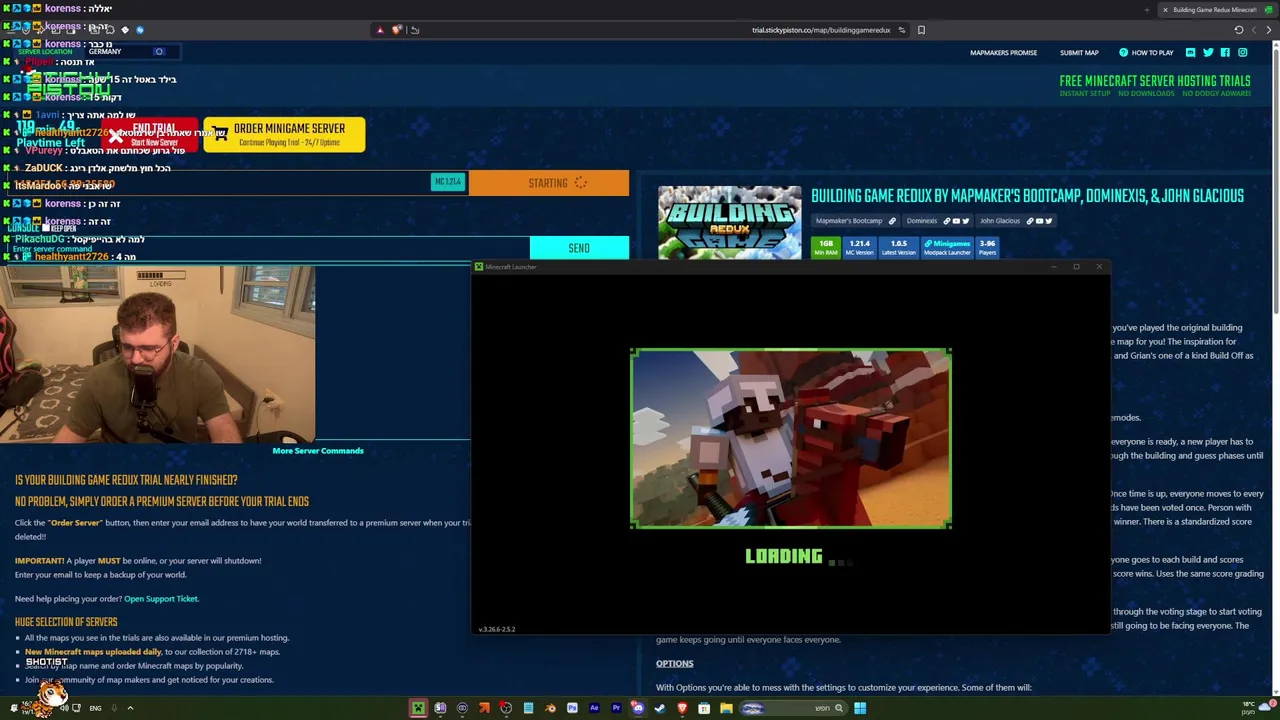Open a new browser tab
Screen dimensions: 1280x720
(x=1147, y=10)
